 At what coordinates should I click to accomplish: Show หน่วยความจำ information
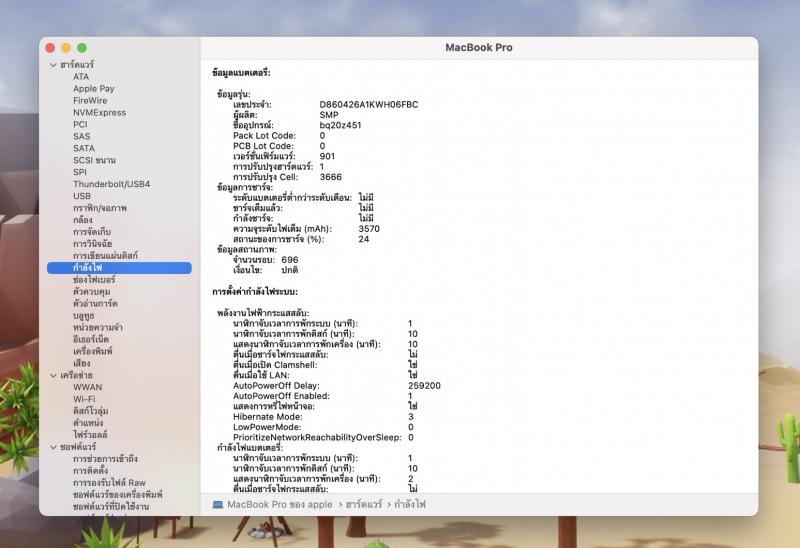tap(98, 328)
